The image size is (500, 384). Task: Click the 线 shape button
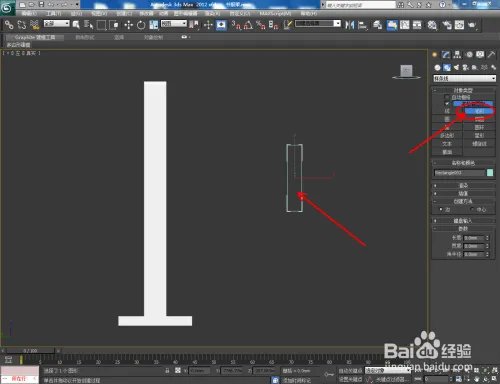(x=447, y=111)
